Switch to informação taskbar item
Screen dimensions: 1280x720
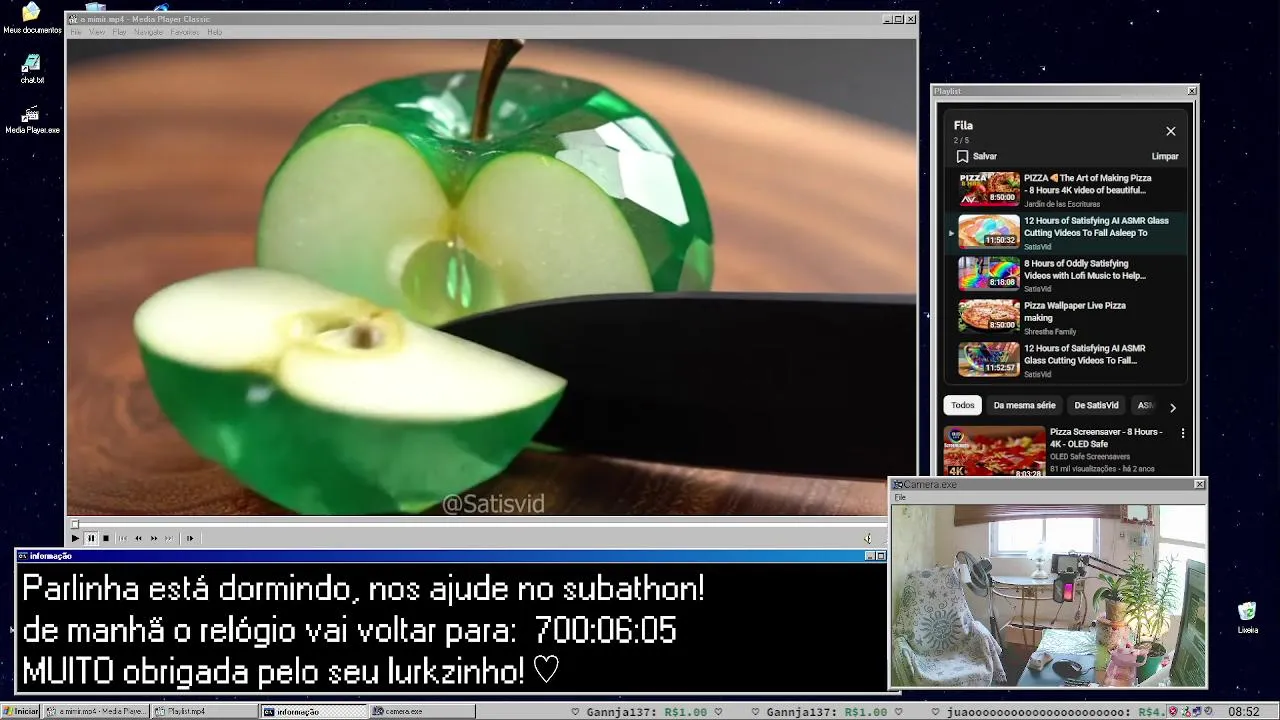click(314, 711)
